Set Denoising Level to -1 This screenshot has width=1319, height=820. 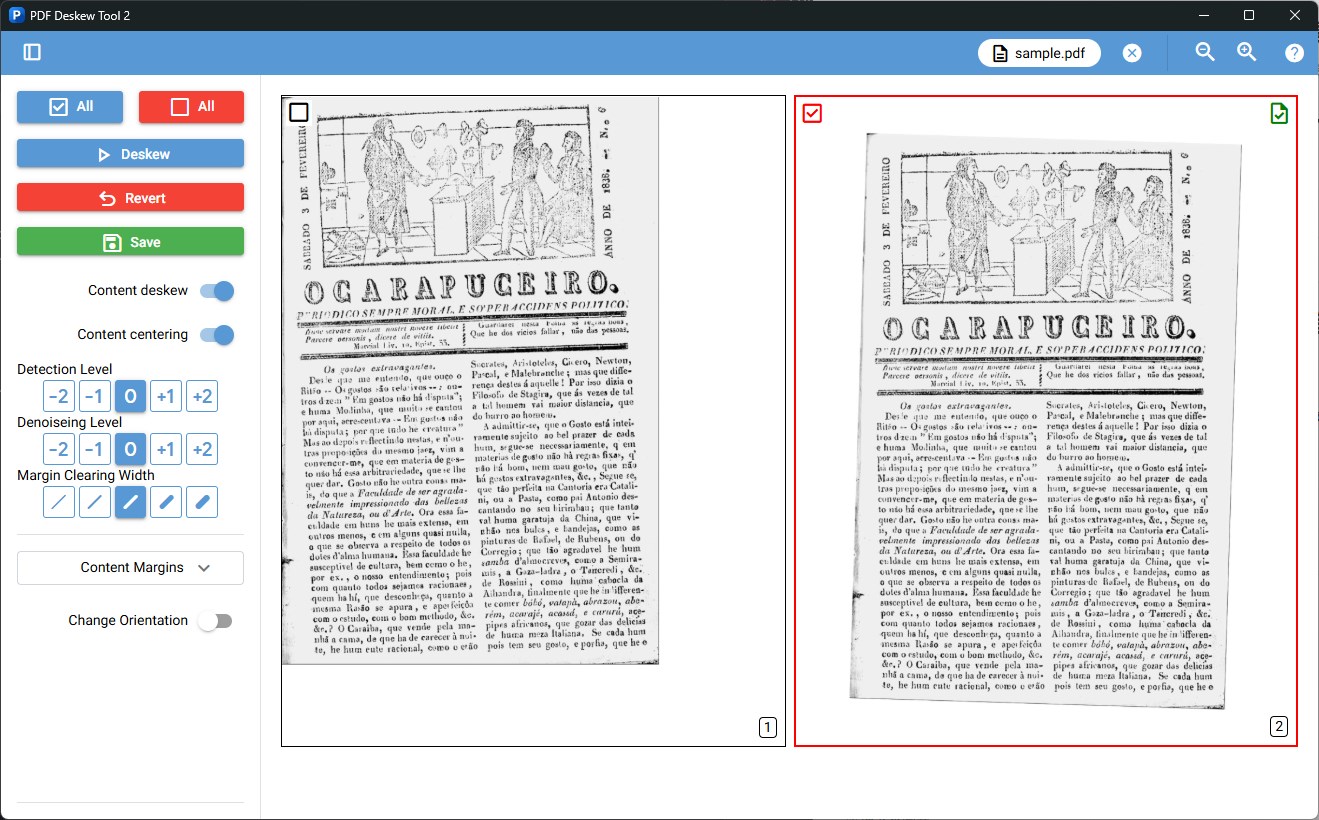pyautogui.click(x=94, y=448)
